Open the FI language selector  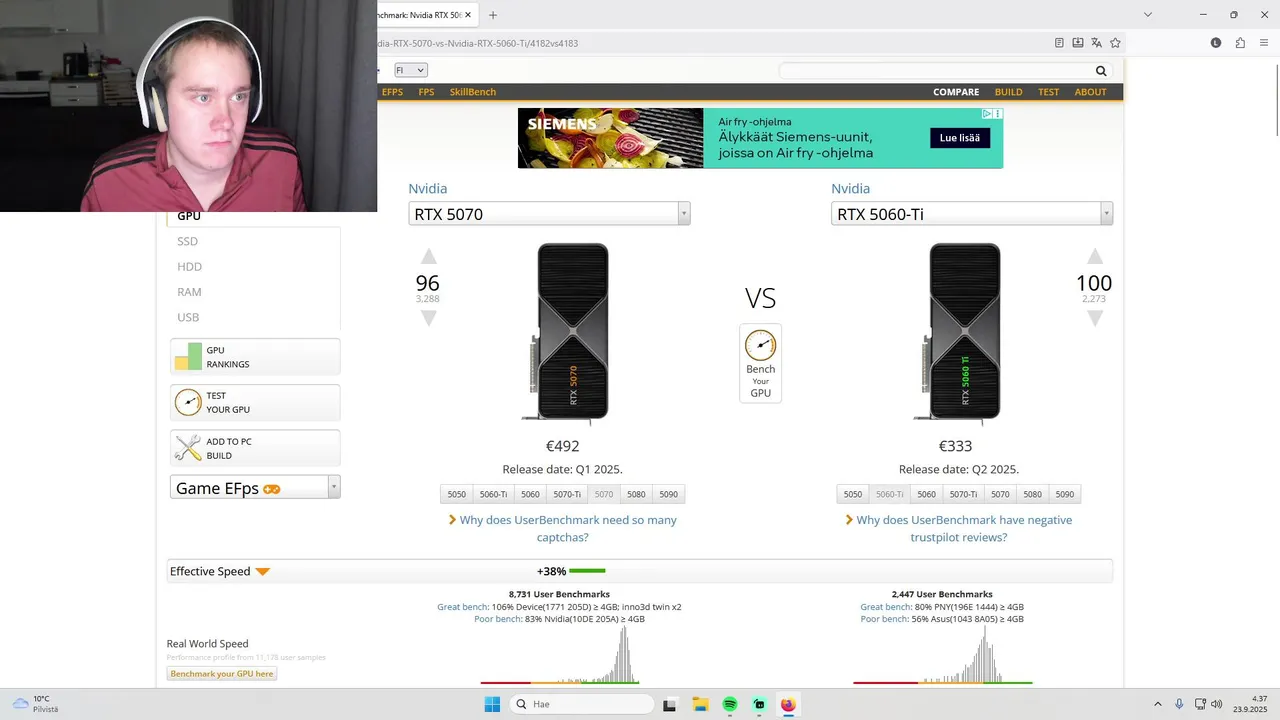click(x=411, y=70)
